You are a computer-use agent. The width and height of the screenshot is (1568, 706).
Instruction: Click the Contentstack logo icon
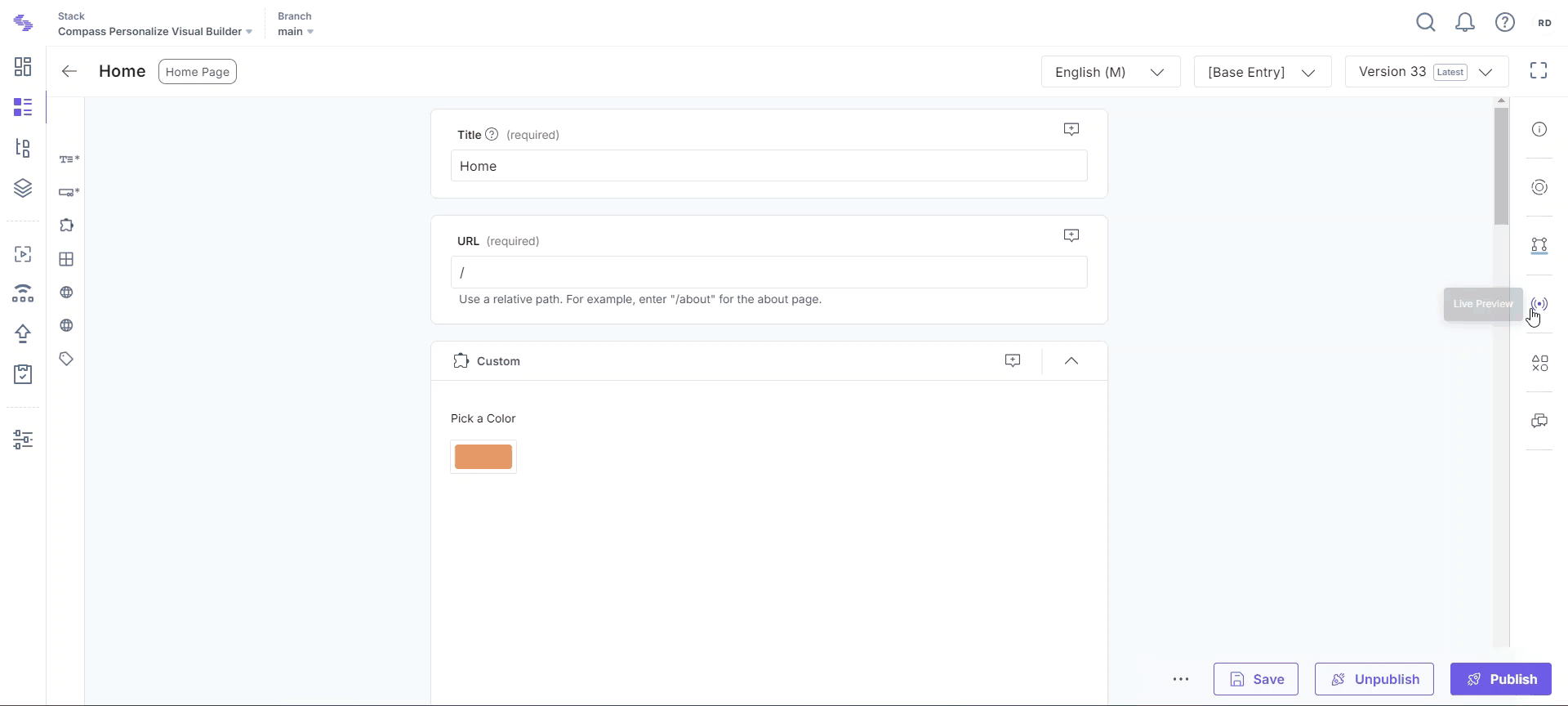[24, 24]
